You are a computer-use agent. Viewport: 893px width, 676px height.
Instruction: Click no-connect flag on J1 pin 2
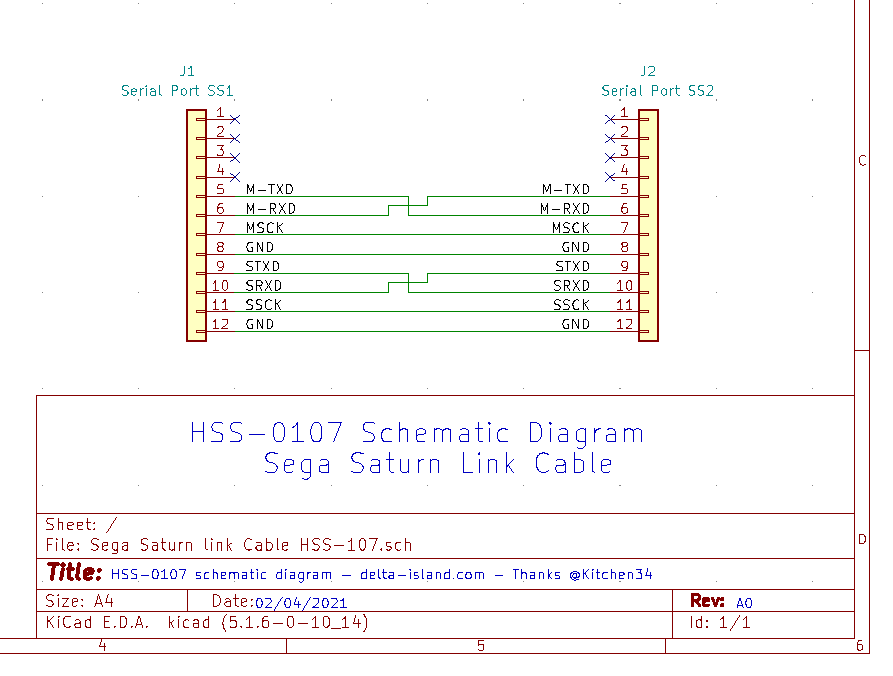click(235, 138)
